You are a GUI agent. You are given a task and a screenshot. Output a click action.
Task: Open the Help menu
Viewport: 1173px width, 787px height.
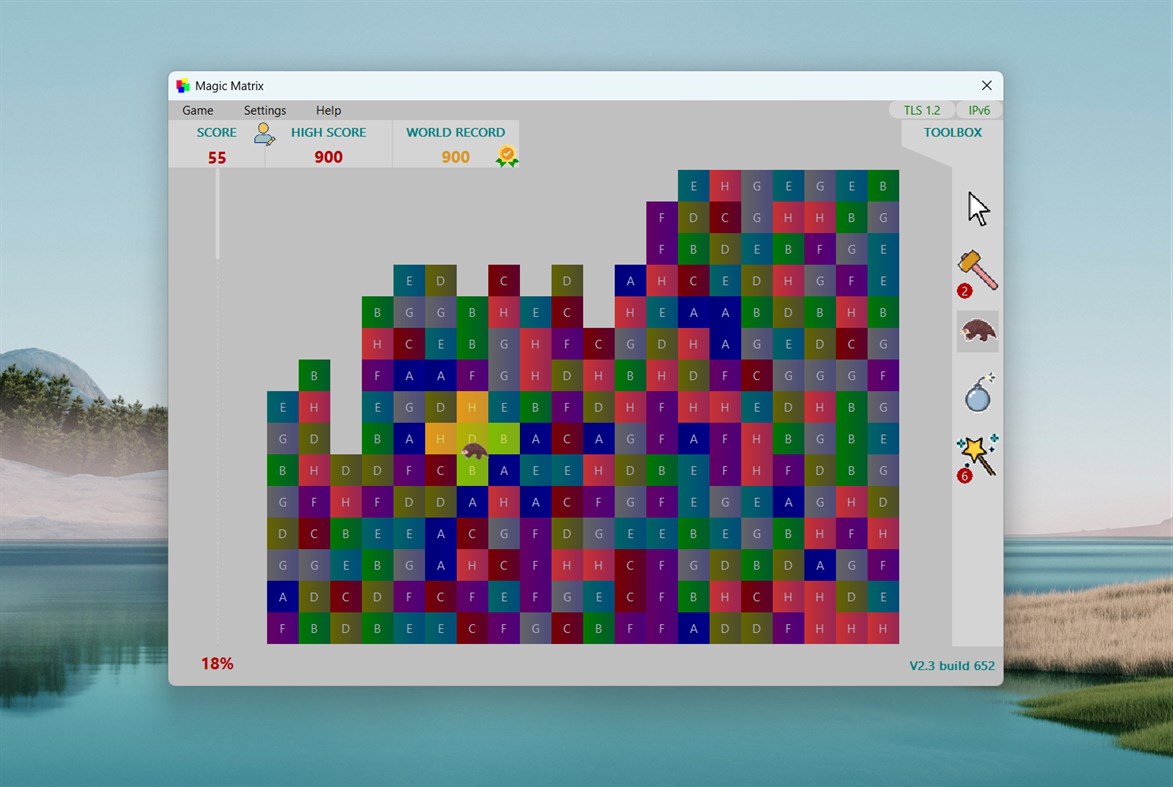pos(328,110)
